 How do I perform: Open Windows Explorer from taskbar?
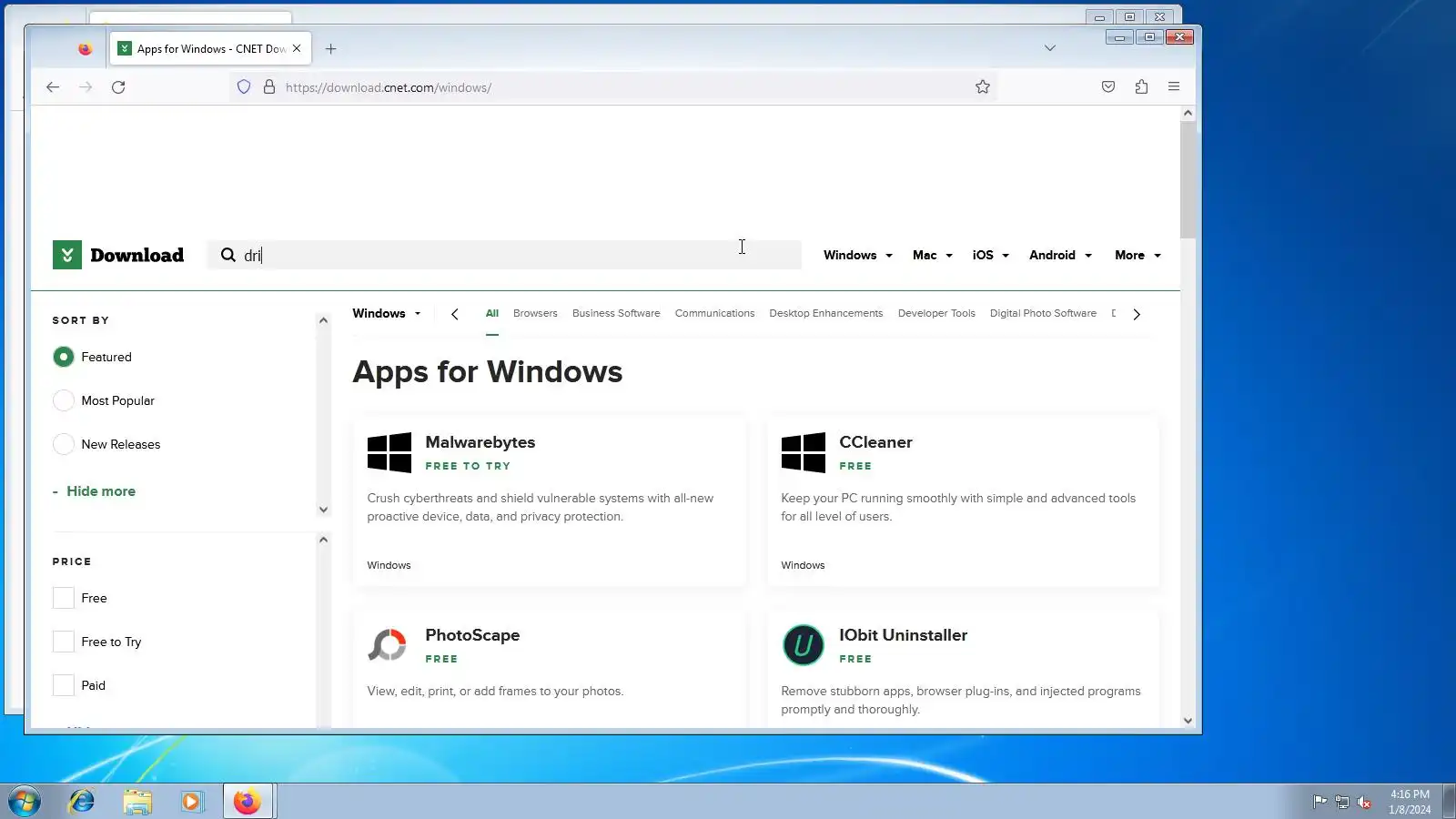137,802
